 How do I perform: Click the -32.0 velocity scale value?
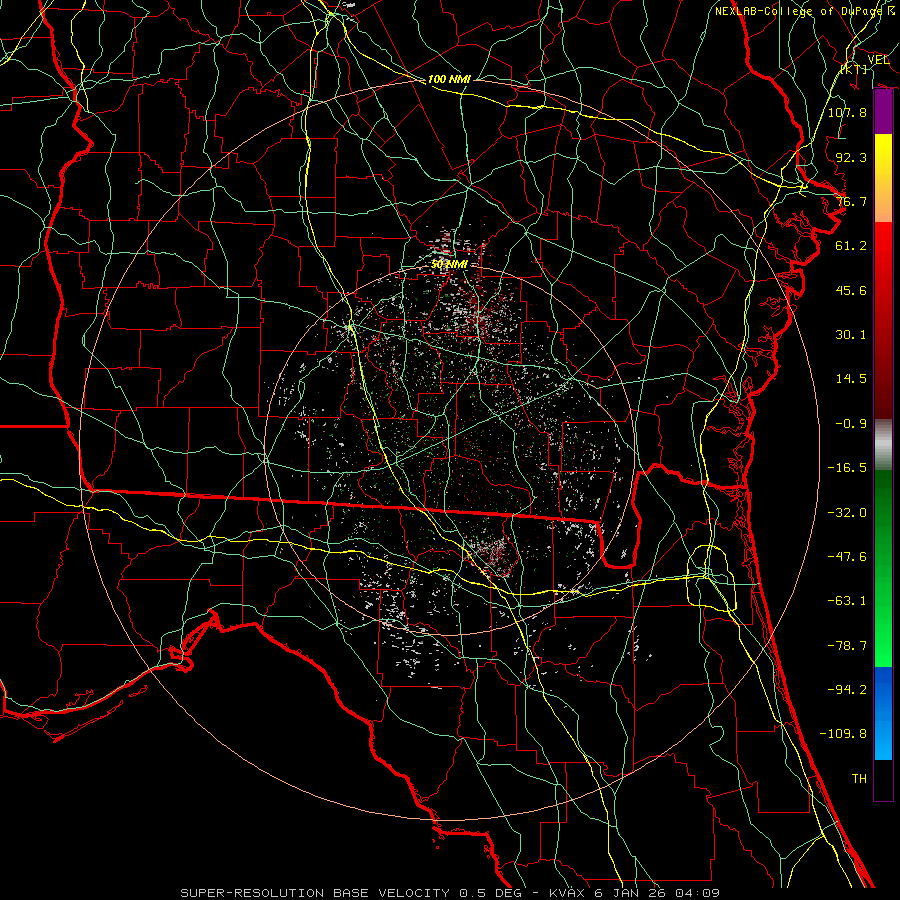coord(847,513)
